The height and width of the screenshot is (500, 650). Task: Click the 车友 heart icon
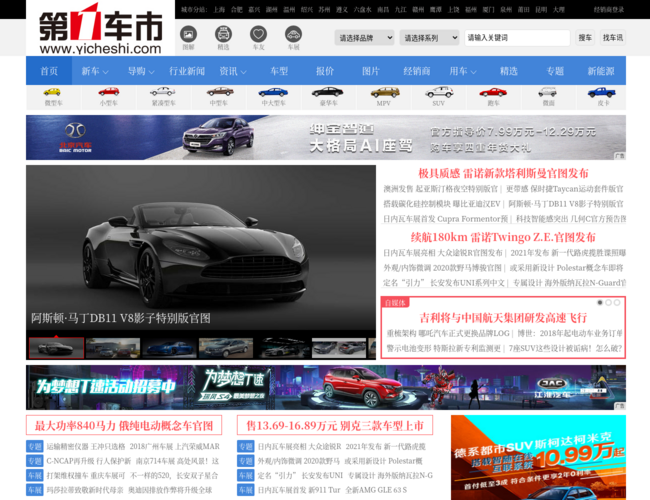(x=258, y=38)
